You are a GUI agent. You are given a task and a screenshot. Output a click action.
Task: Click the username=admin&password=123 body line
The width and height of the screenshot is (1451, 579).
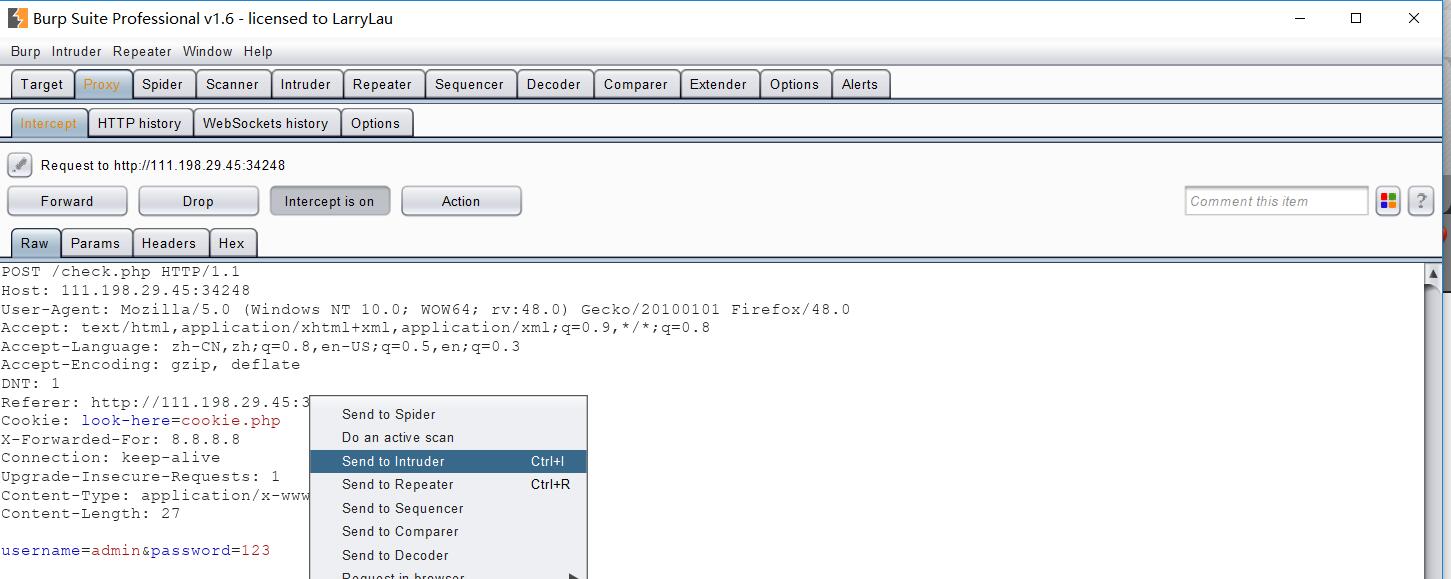coord(136,551)
